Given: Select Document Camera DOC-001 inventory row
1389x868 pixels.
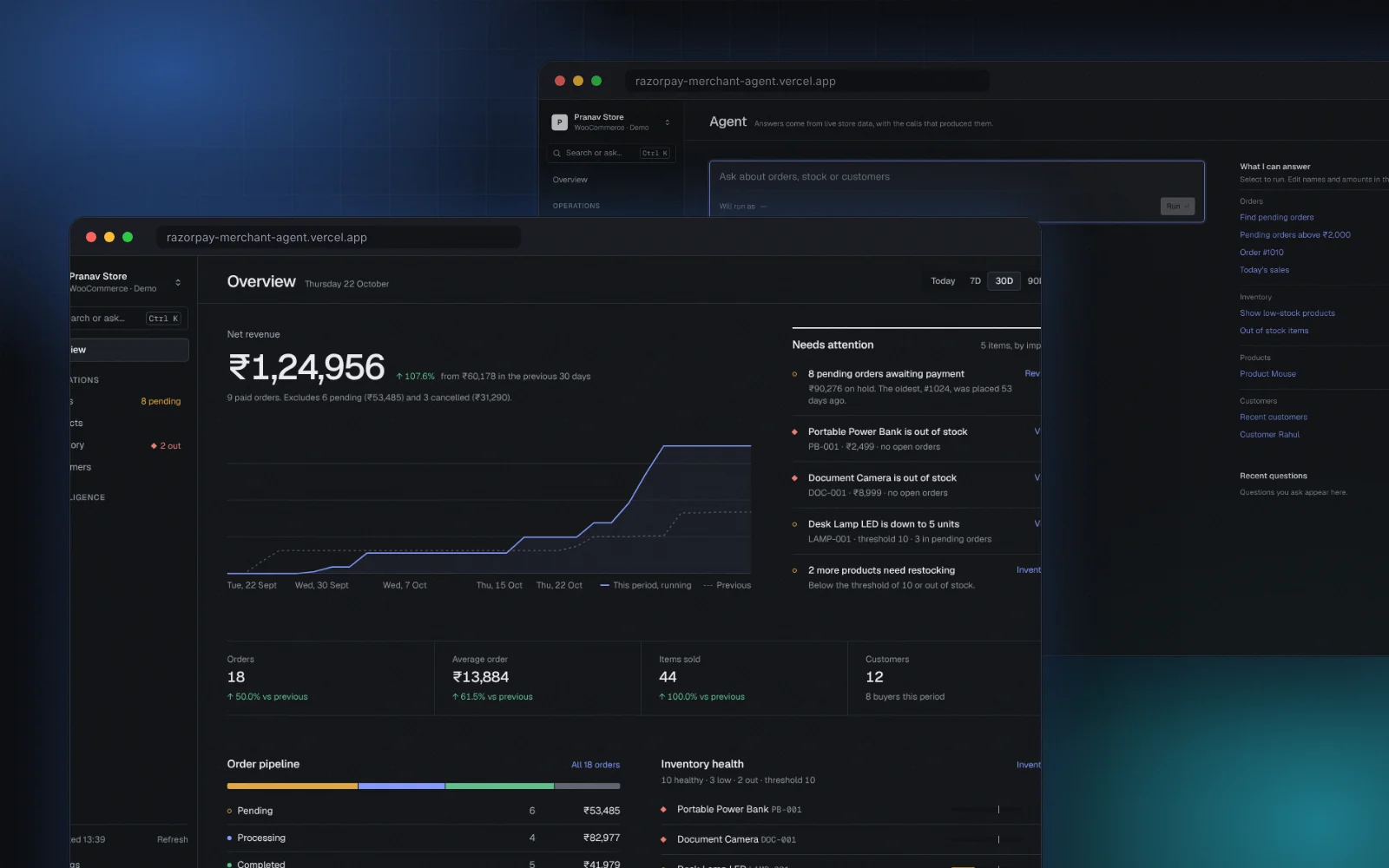Looking at the screenshot, I should coord(850,839).
